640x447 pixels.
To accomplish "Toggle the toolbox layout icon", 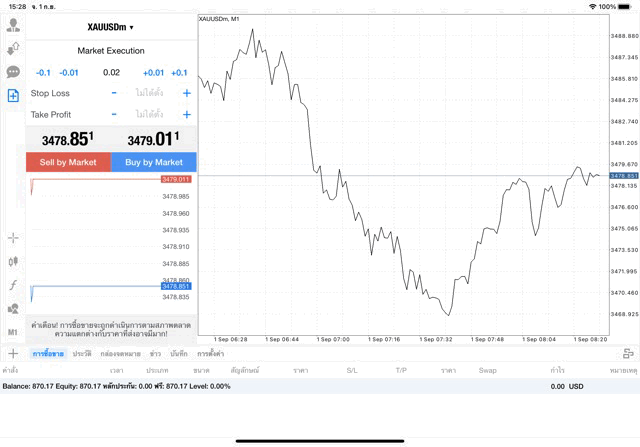I will coord(628,354).
